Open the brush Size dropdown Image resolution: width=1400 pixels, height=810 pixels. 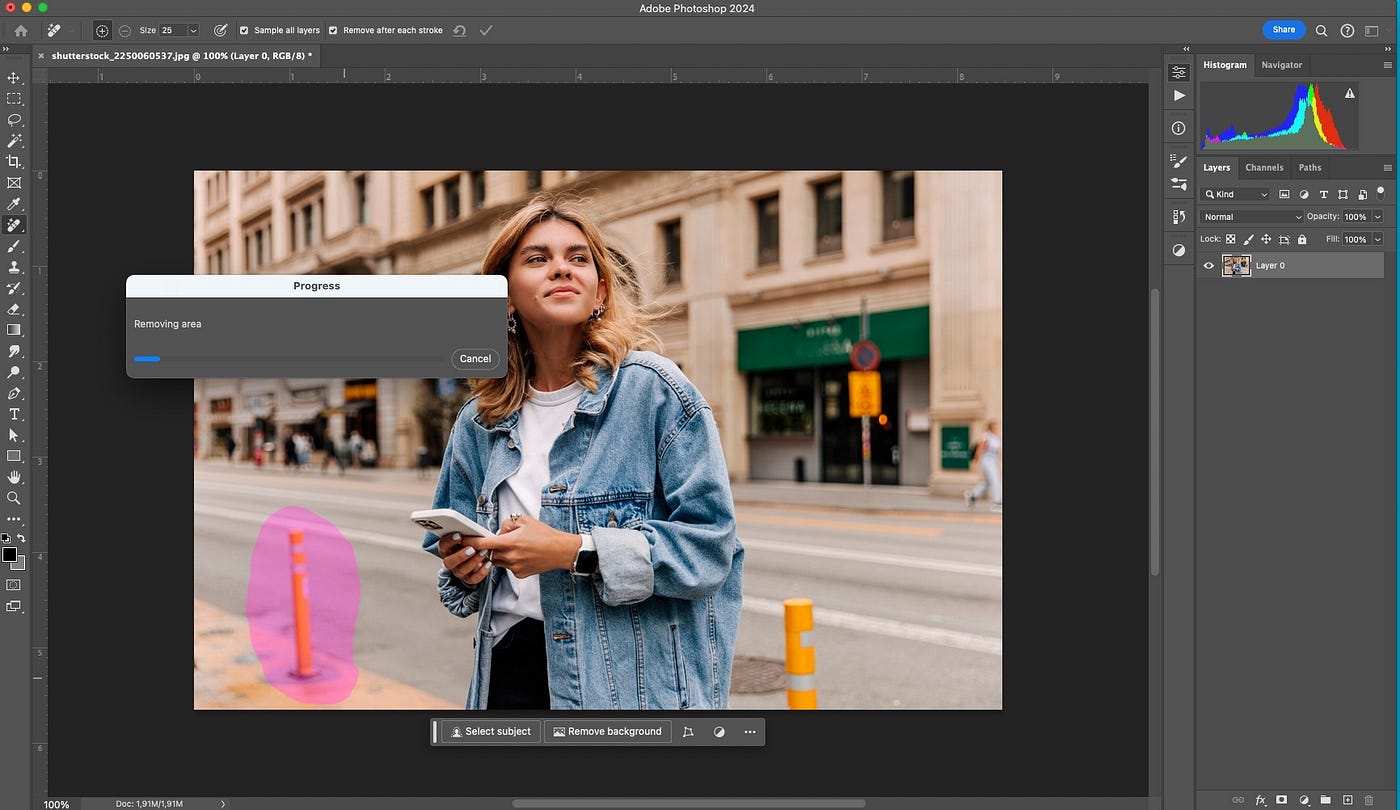pyautogui.click(x=193, y=31)
